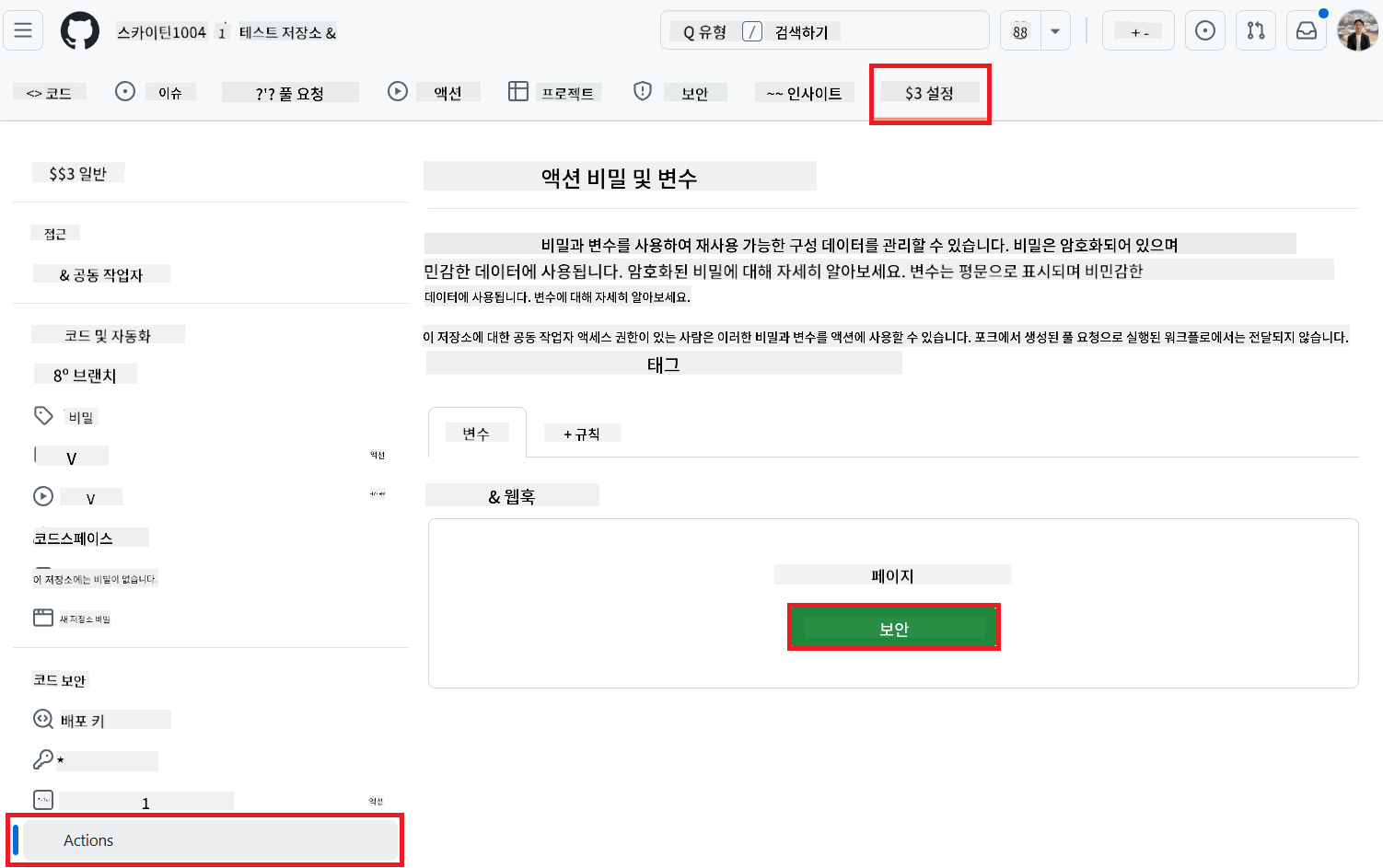The height and width of the screenshot is (868, 1383).
Task: Click the green 보안 button
Action: click(894, 628)
